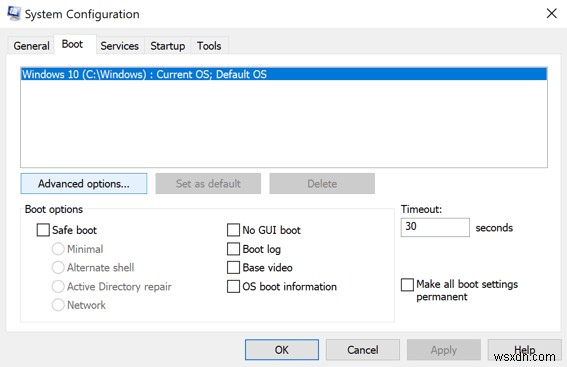Screen dimensions: 567x367
Task: Check Make all boot settings permanent
Action: coord(408,285)
